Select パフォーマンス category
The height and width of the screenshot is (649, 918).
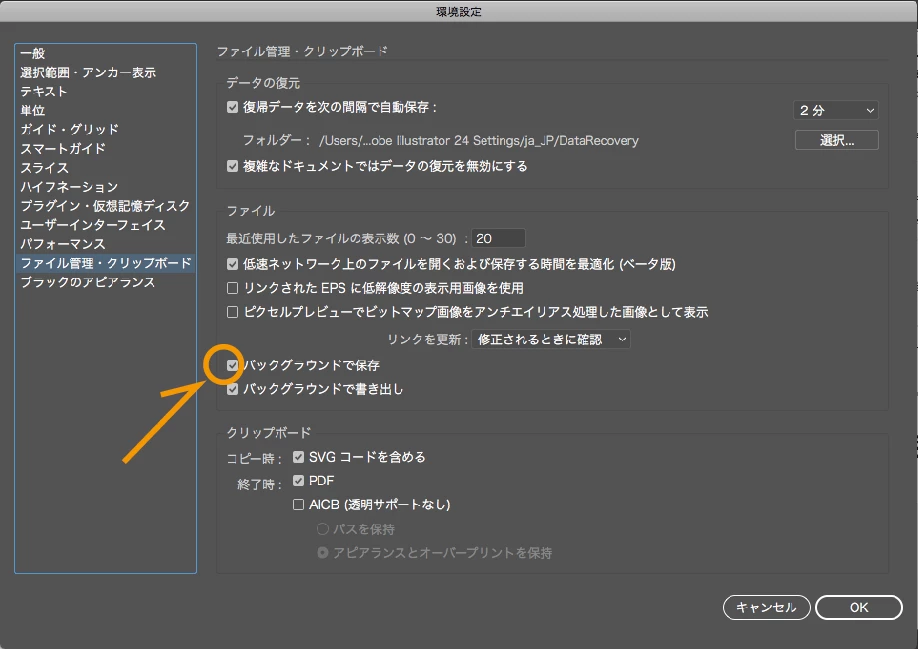coord(63,244)
